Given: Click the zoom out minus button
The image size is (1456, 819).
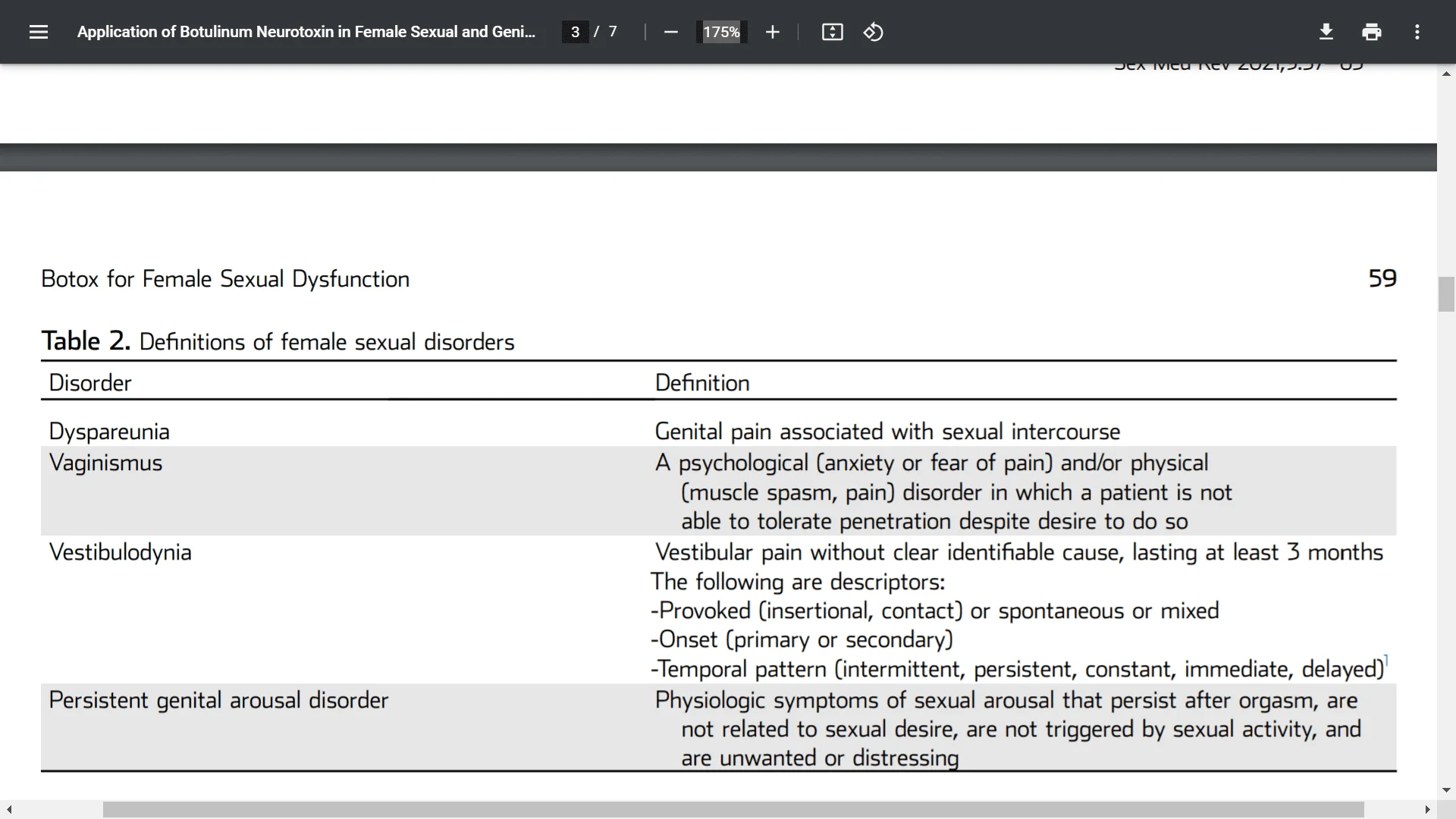Looking at the screenshot, I should (670, 32).
